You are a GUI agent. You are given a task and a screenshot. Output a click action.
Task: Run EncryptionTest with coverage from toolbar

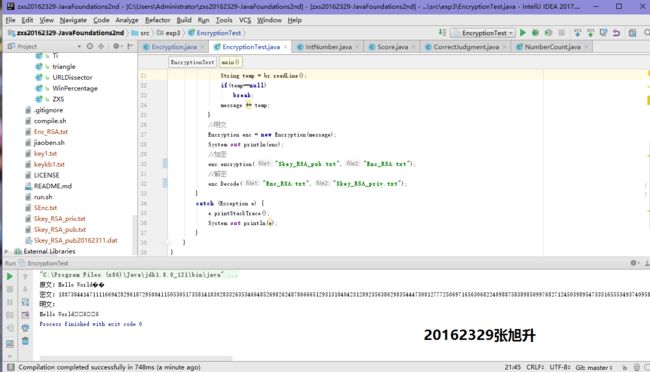548,32
